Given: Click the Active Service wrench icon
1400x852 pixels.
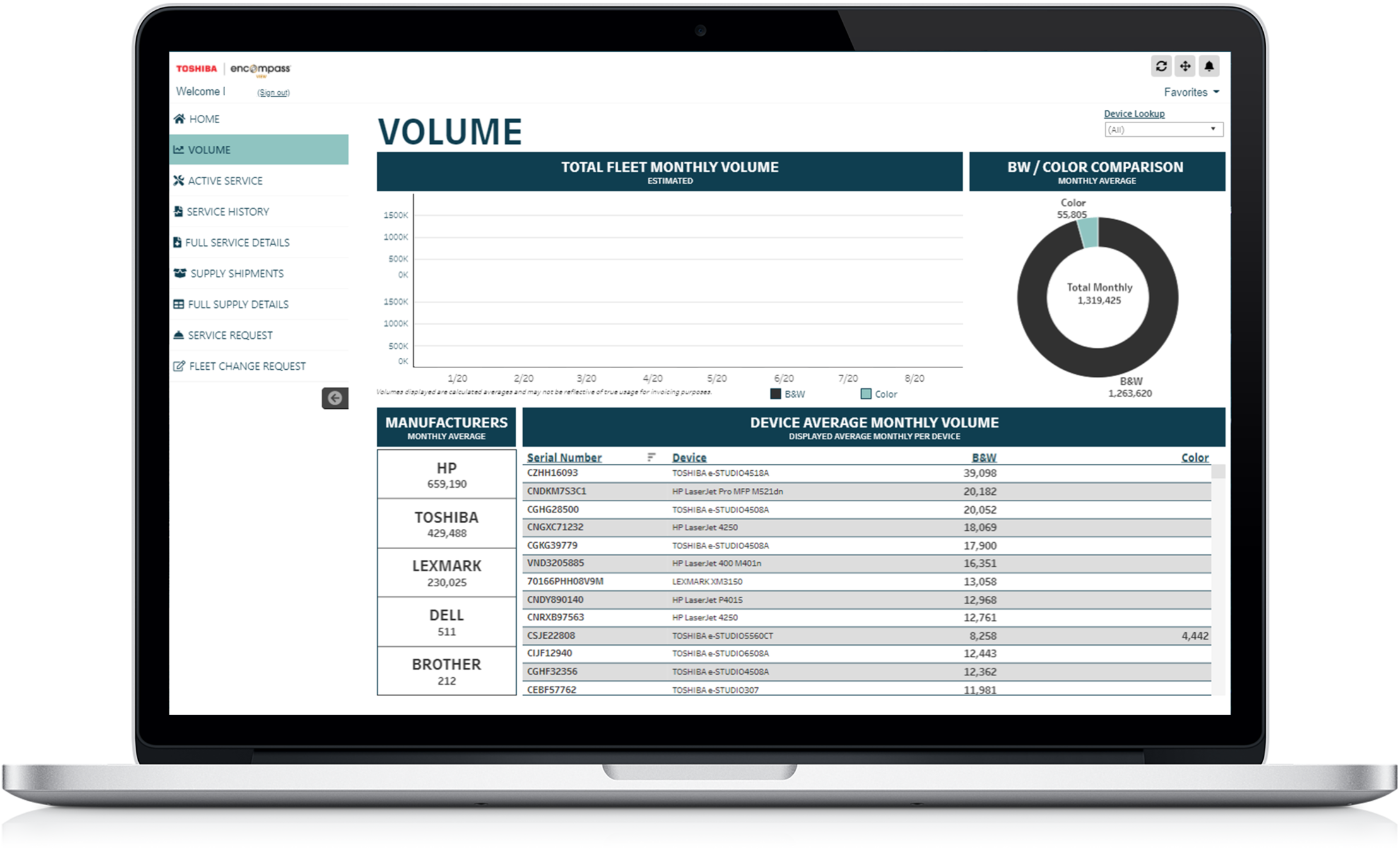Looking at the screenshot, I should coord(179,180).
